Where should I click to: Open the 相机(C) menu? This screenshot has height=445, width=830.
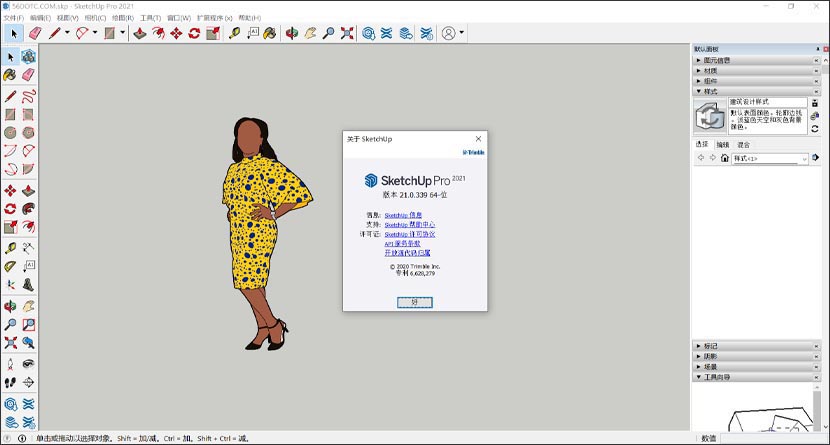coord(94,18)
